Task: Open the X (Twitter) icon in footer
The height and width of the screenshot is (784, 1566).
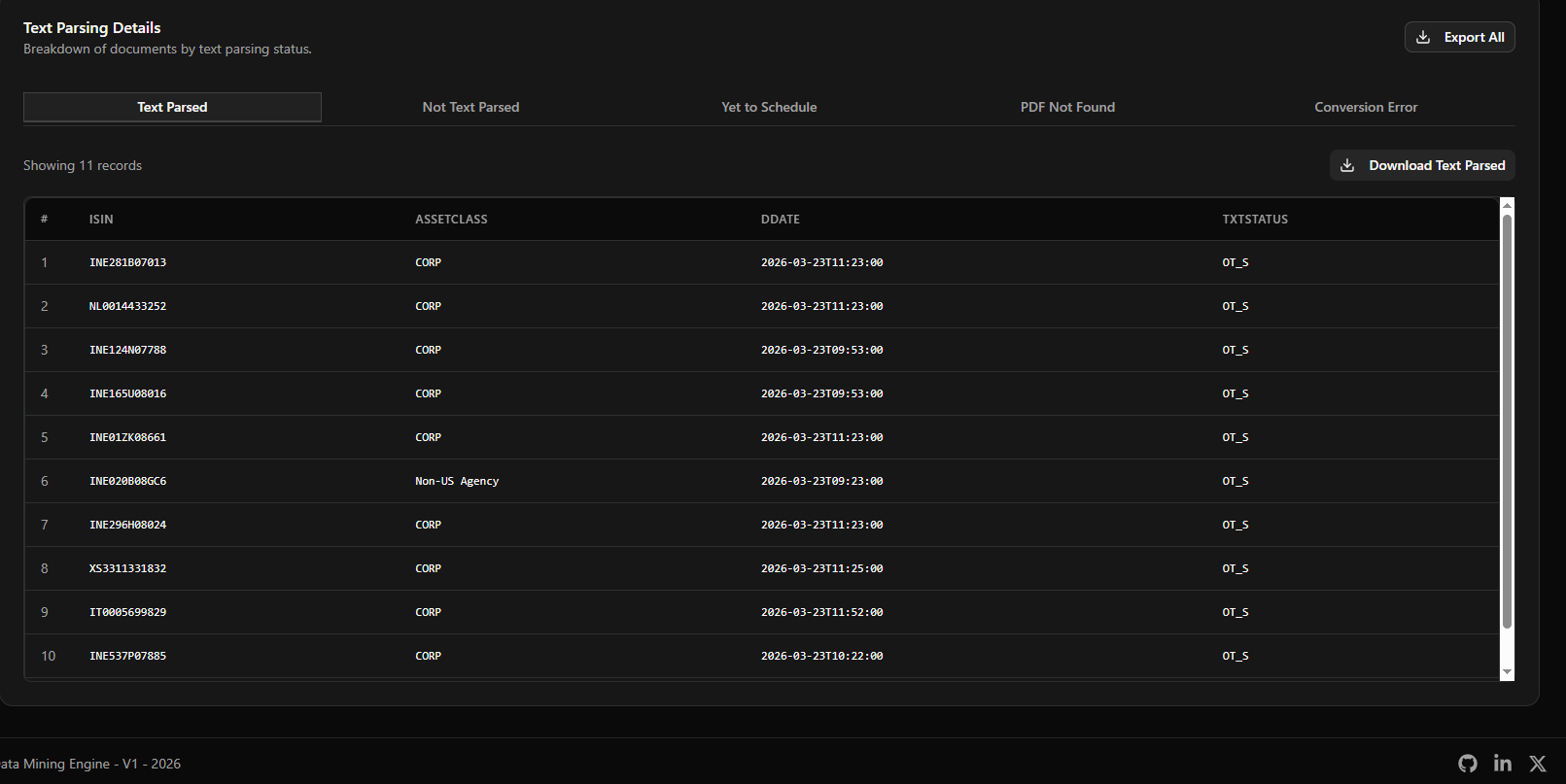Action: 1538,764
